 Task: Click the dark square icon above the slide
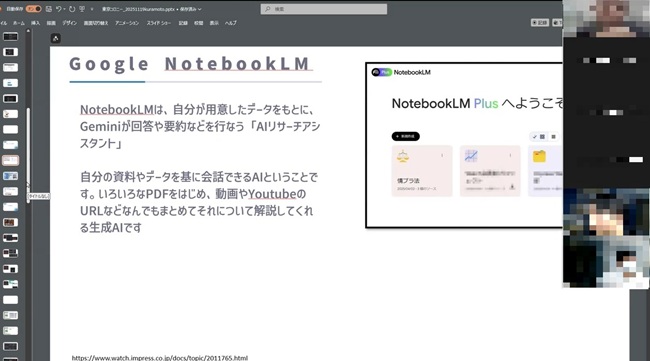(x=56, y=39)
